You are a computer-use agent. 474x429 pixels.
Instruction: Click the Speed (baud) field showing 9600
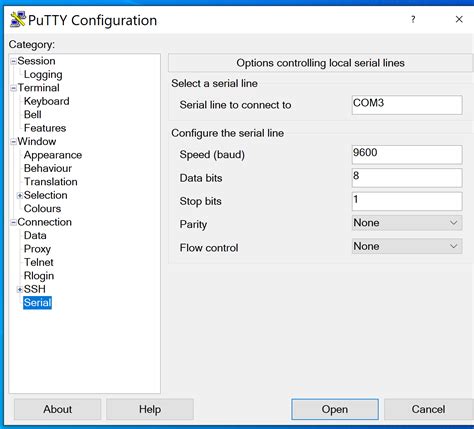407,155
